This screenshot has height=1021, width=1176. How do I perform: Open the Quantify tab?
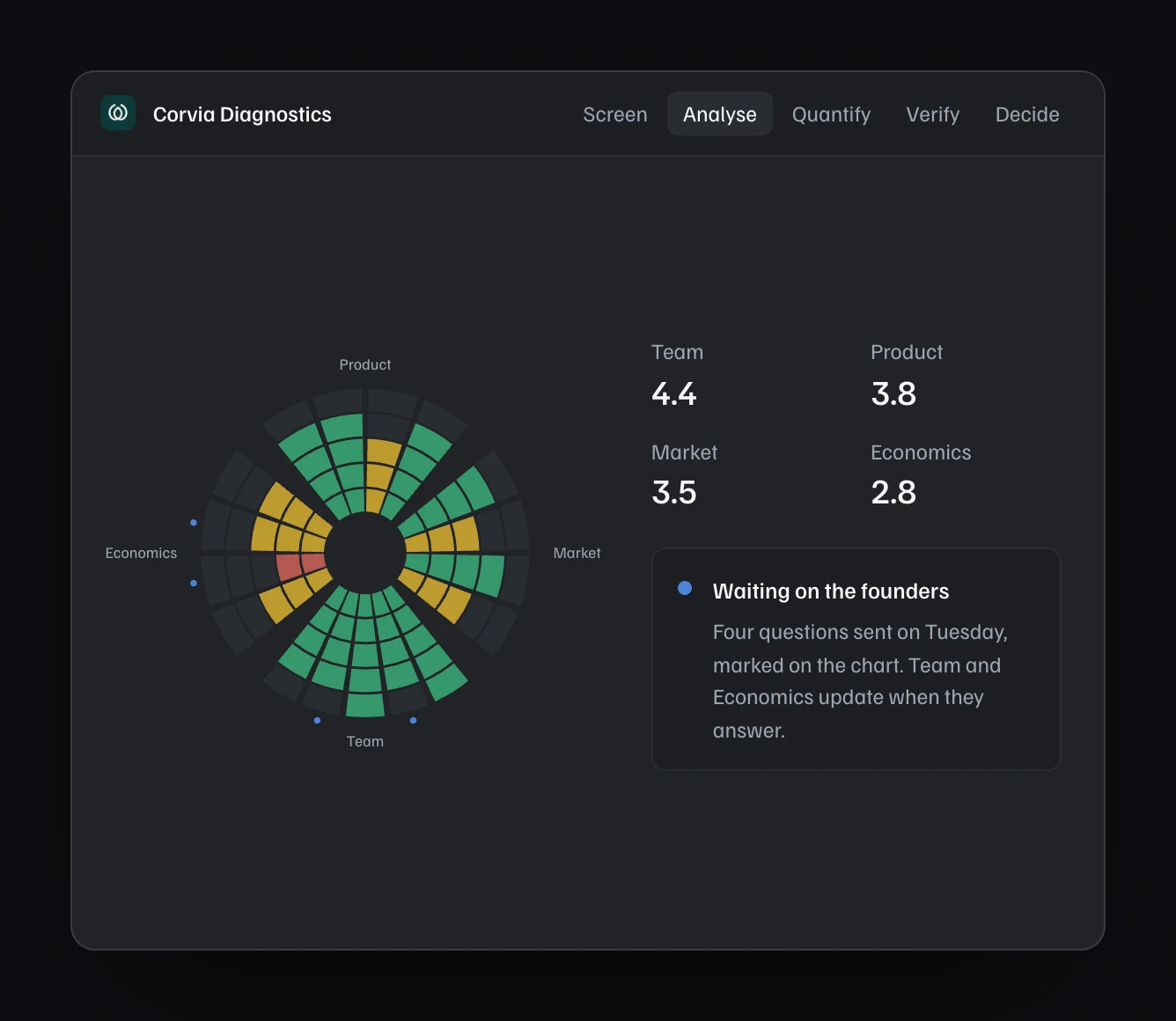pos(831,114)
